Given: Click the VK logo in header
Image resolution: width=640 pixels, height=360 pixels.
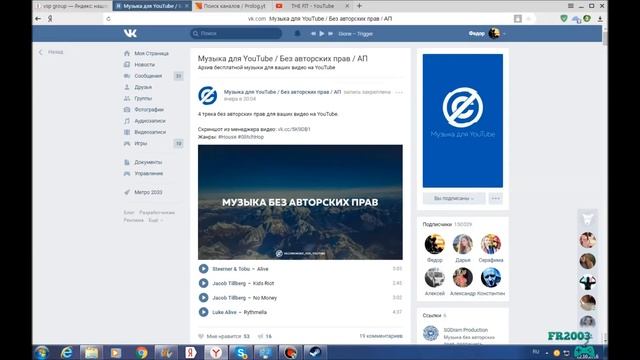Looking at the screenshot, I should point(130,33).
